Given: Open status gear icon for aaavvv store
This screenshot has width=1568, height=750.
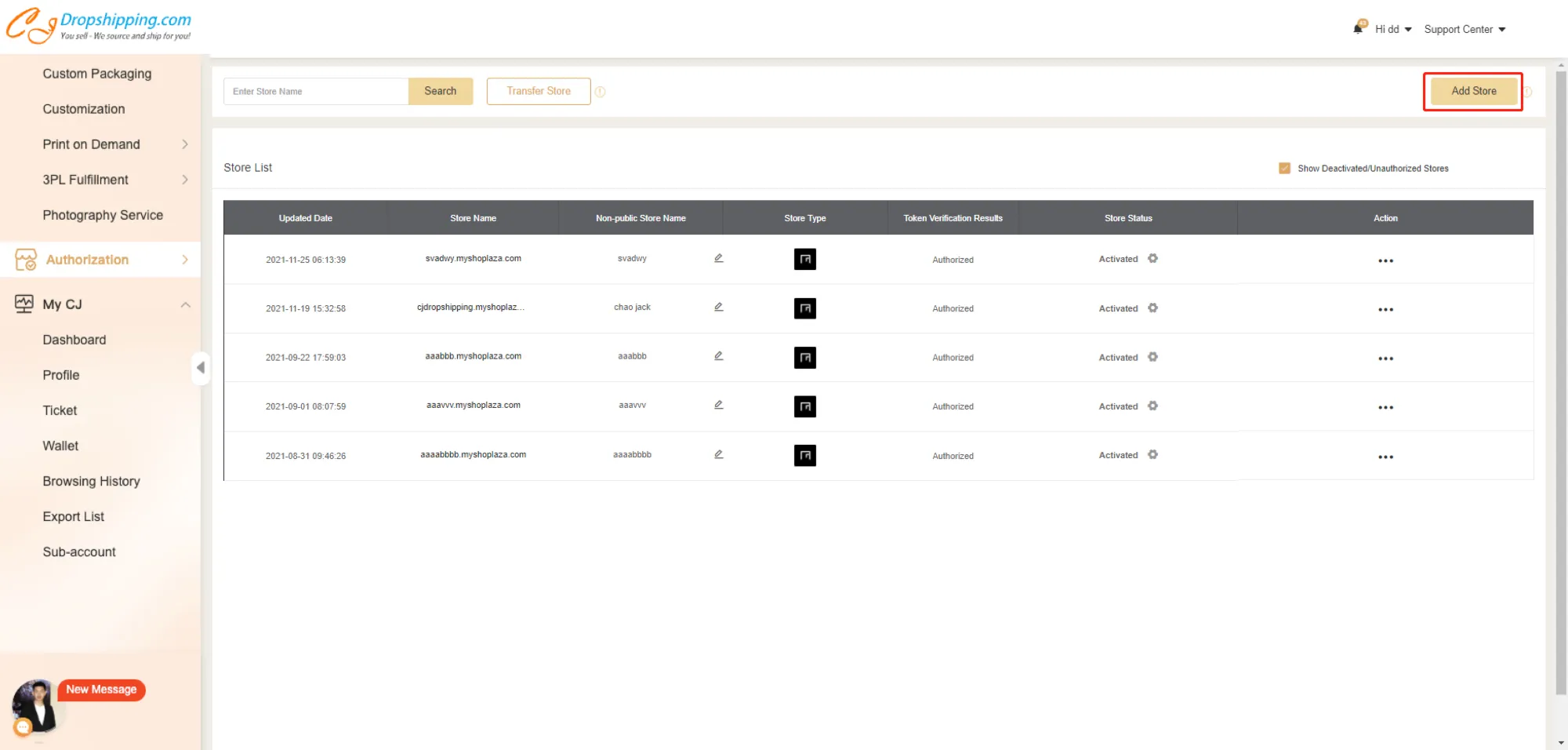Looking at the screenshot, I should click(1152, 406).
